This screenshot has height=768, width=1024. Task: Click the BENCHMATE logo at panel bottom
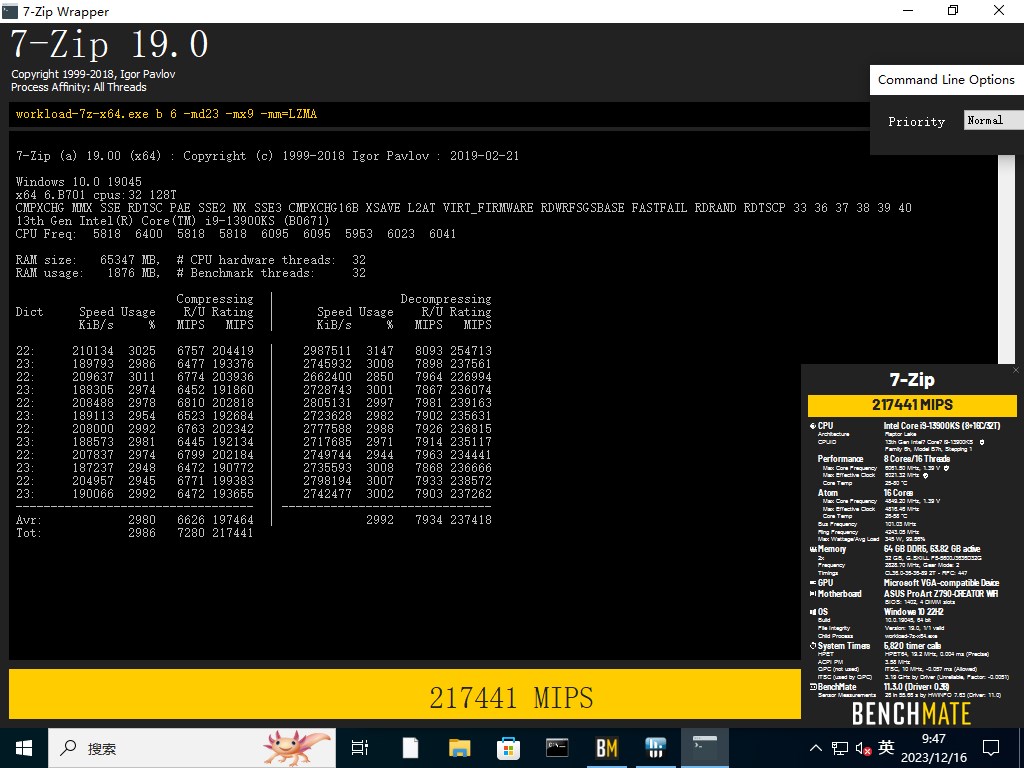(911, 713)
